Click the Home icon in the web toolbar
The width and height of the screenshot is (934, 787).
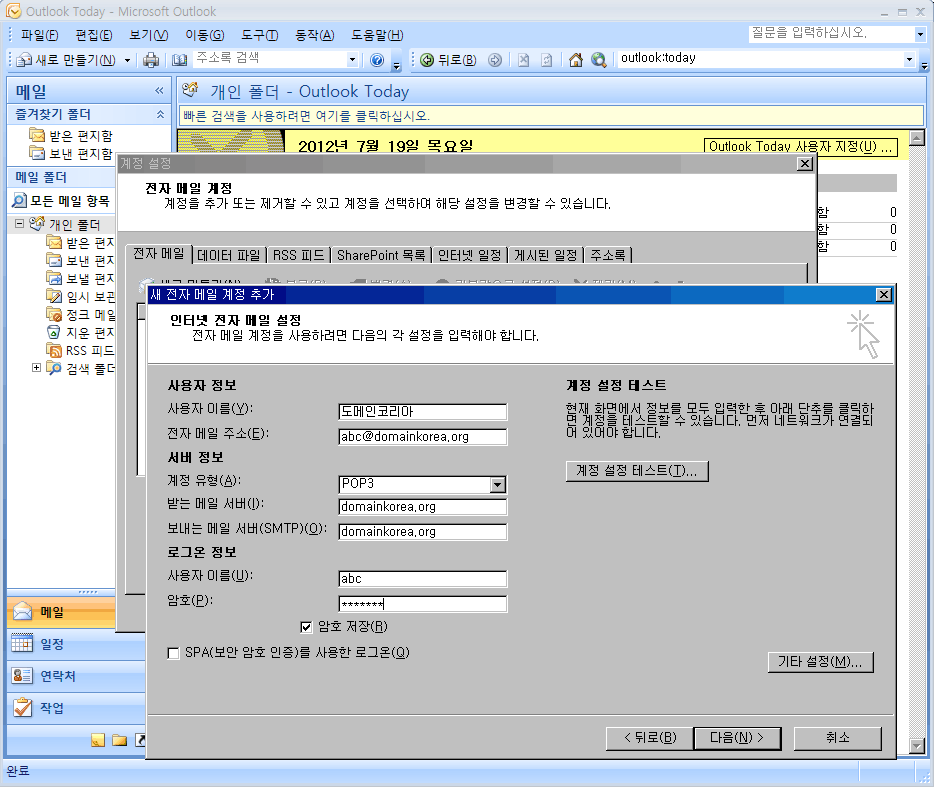pos(575,60)
